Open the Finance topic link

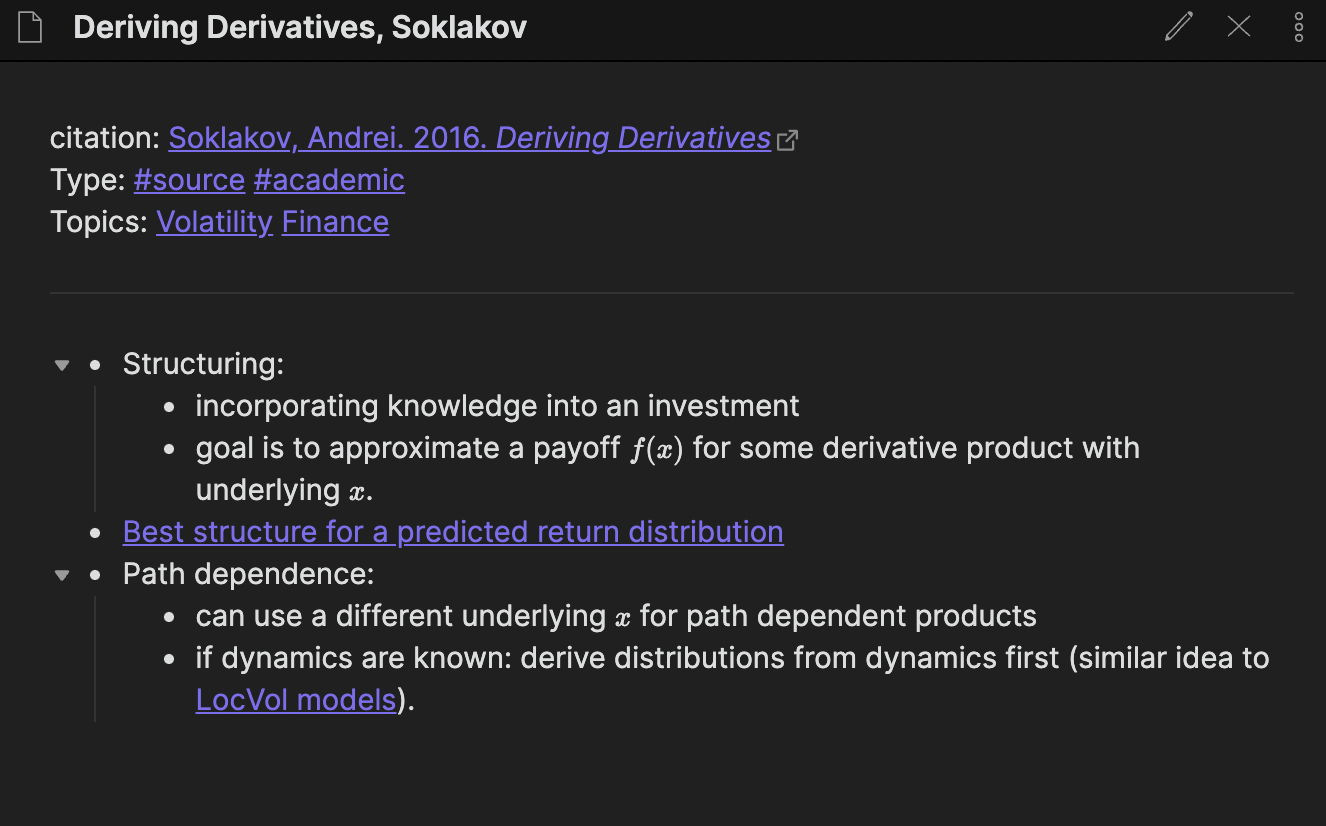(335, 222)
